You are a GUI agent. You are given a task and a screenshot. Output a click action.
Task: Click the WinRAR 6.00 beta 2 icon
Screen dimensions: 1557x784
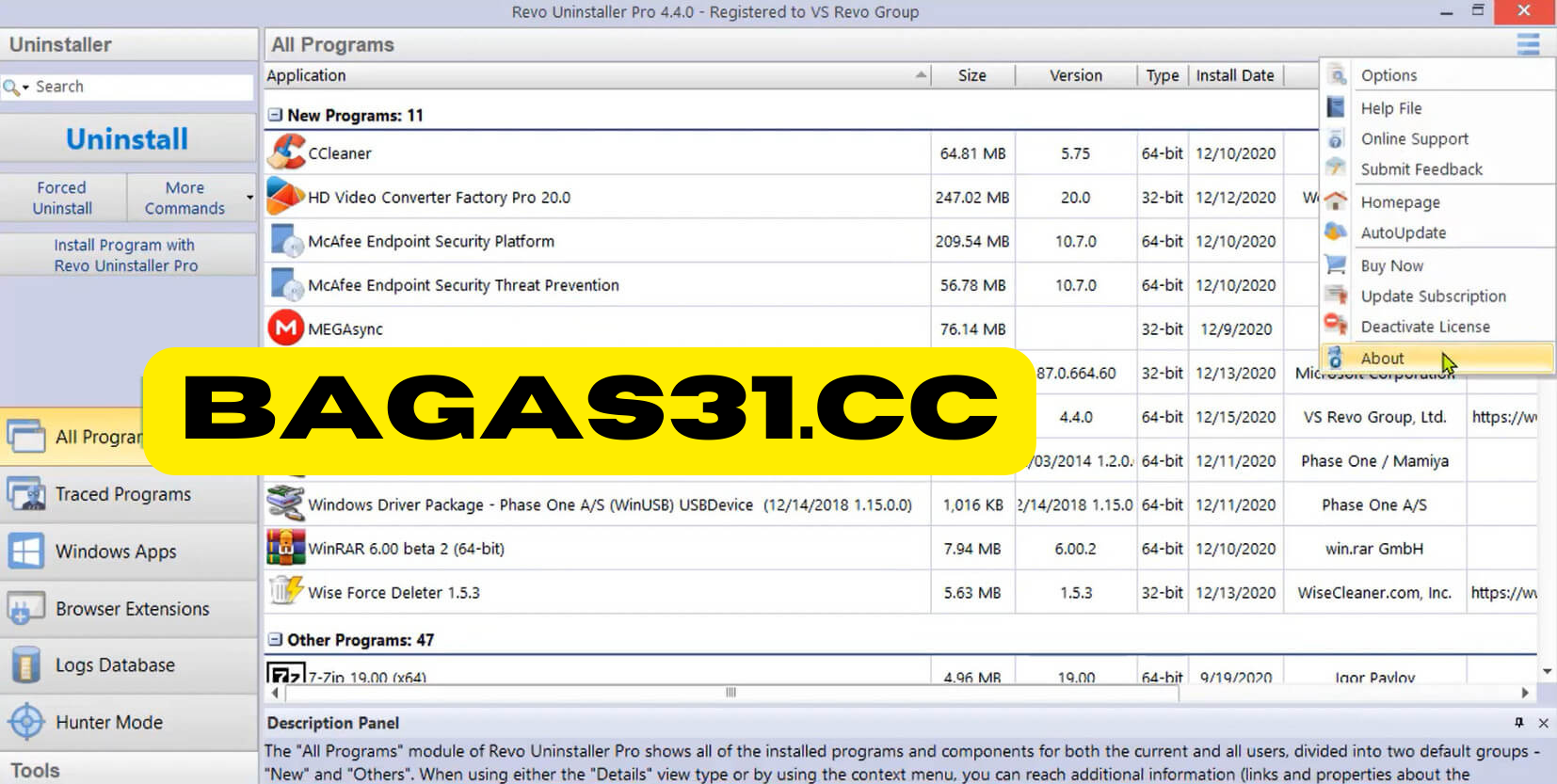286,548
